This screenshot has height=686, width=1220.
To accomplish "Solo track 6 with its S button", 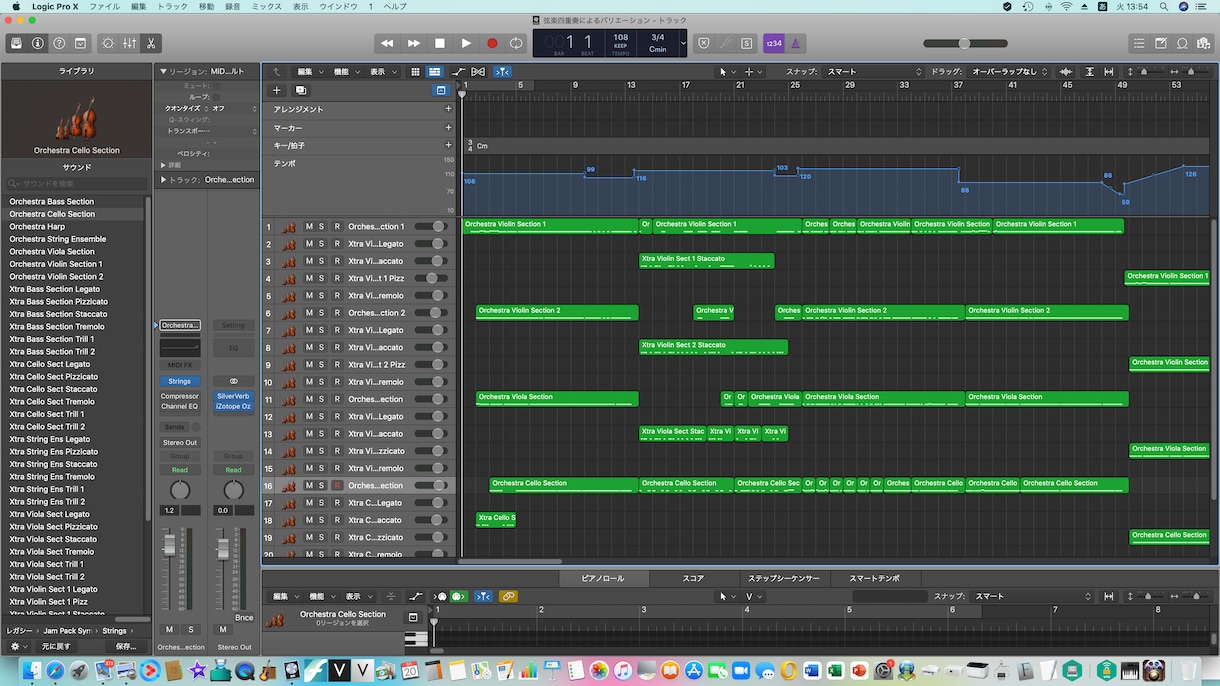I will point(322,313).
